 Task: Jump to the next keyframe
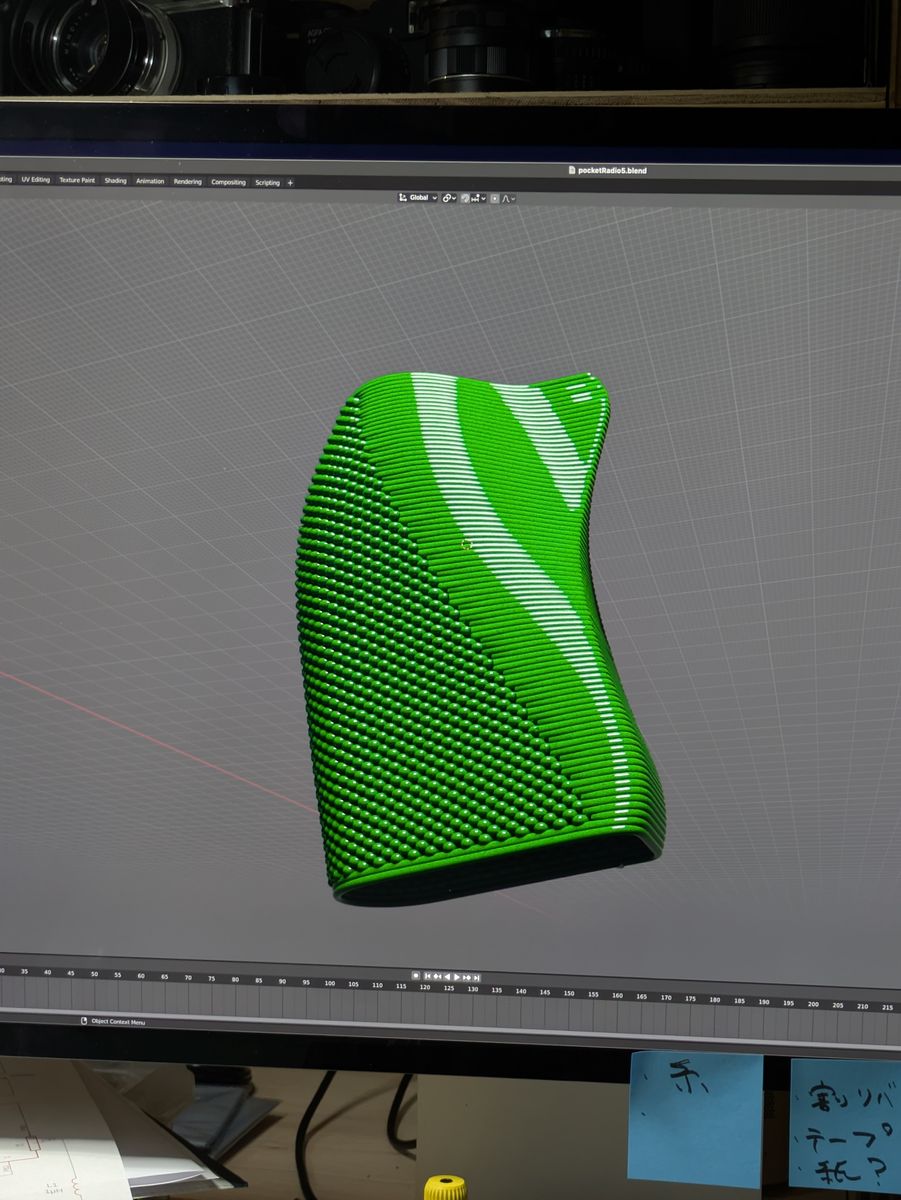click(x=467, y=976)
